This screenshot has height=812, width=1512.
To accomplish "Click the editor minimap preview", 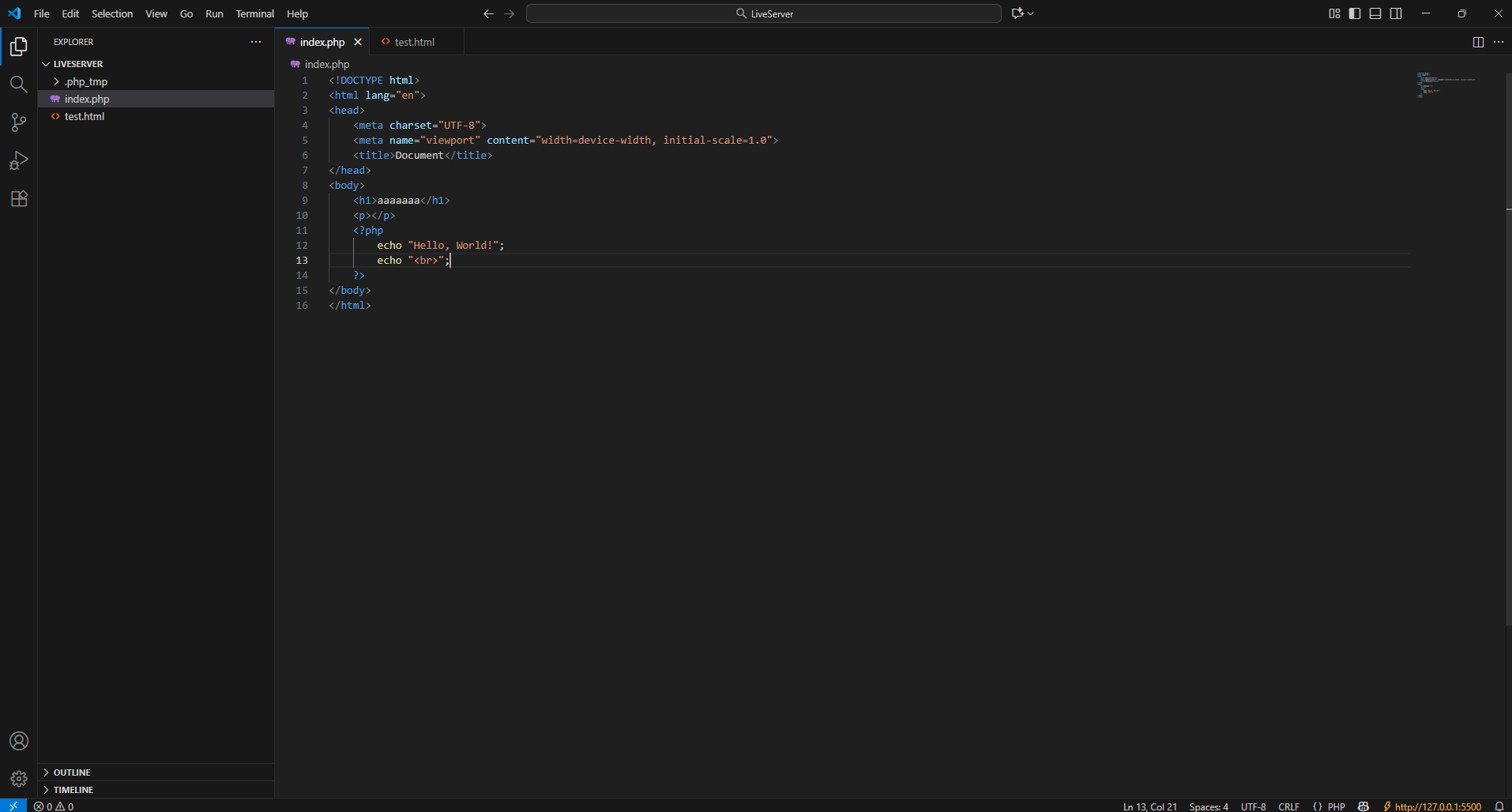I will click(x=1448, y=87).
